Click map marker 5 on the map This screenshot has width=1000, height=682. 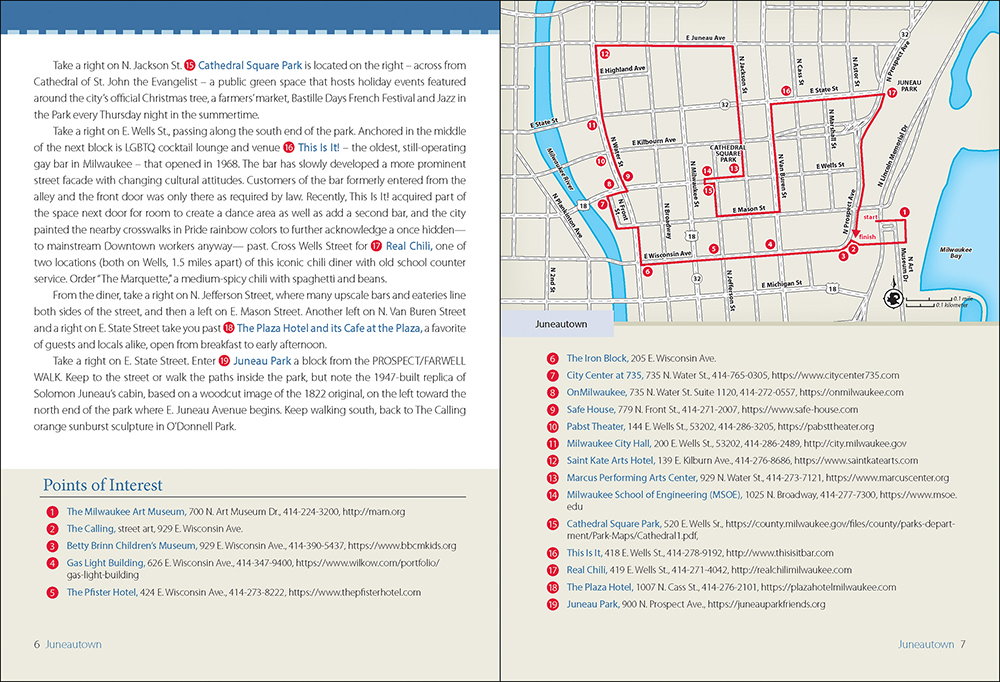714,249
